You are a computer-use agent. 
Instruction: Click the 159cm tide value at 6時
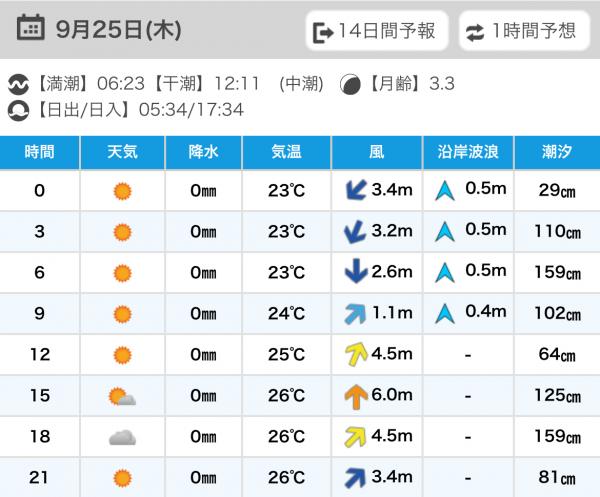(558, 272)
